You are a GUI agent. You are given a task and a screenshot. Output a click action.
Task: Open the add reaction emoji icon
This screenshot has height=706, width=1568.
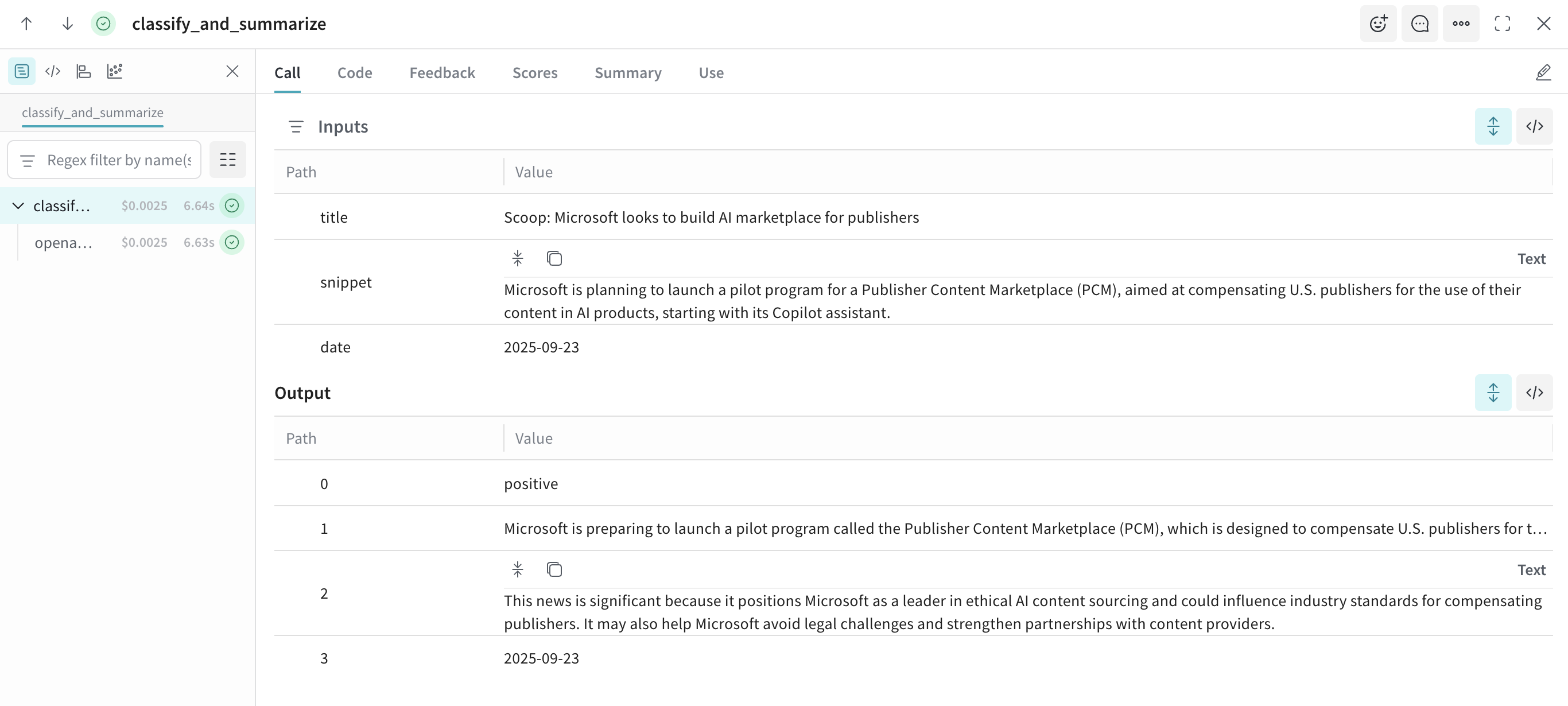tap(1378, 24)
